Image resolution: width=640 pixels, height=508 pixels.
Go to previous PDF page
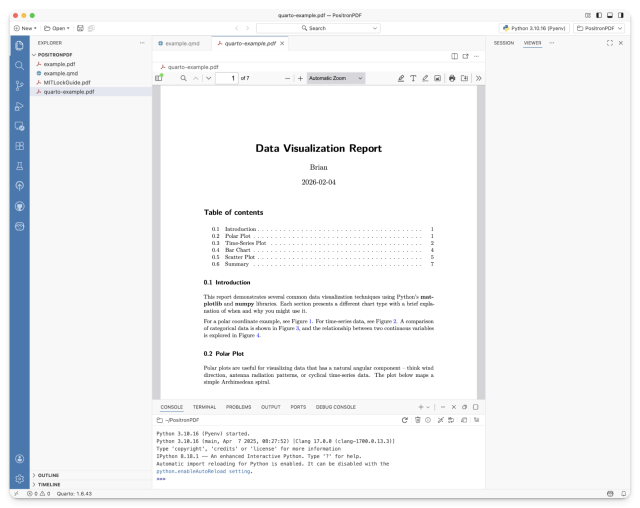click(x=196, y=78)
